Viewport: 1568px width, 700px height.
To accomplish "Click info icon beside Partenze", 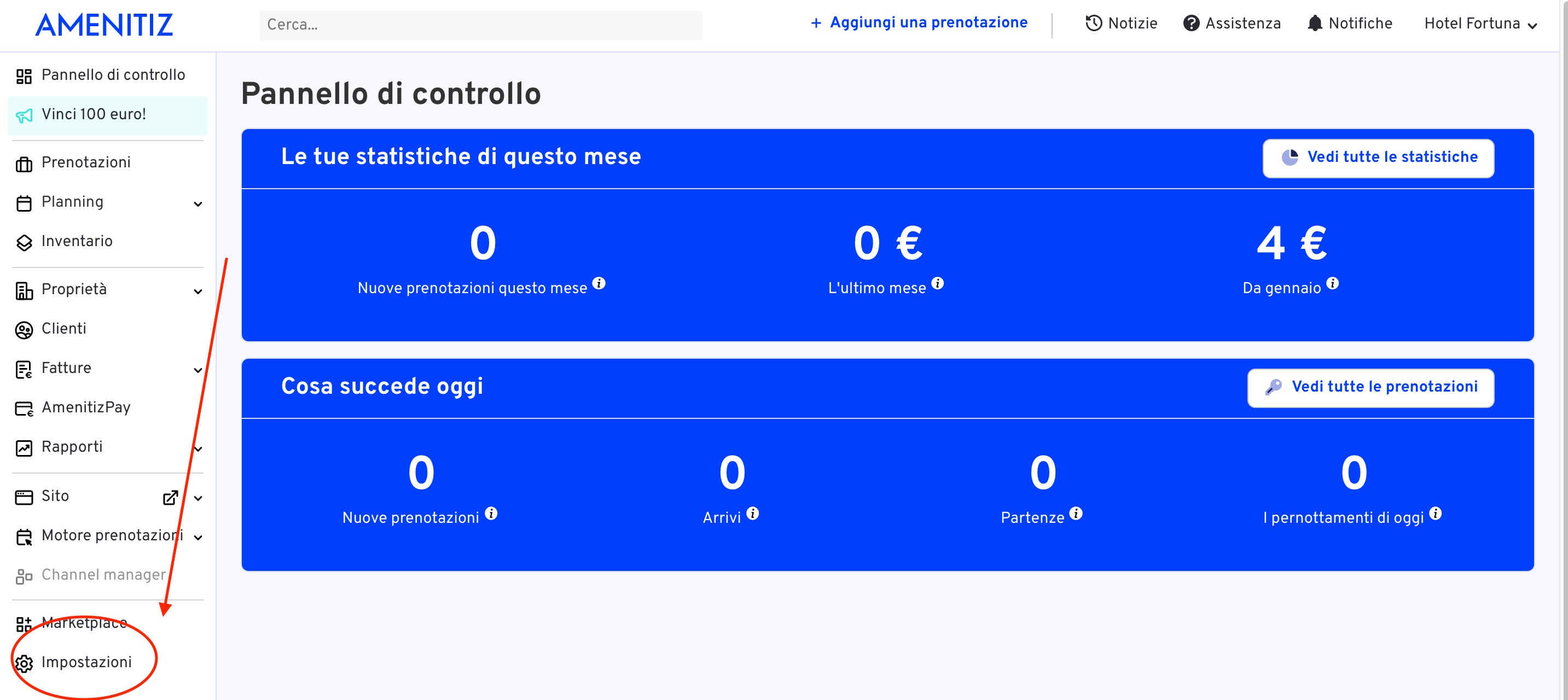I will (1076, 513).
